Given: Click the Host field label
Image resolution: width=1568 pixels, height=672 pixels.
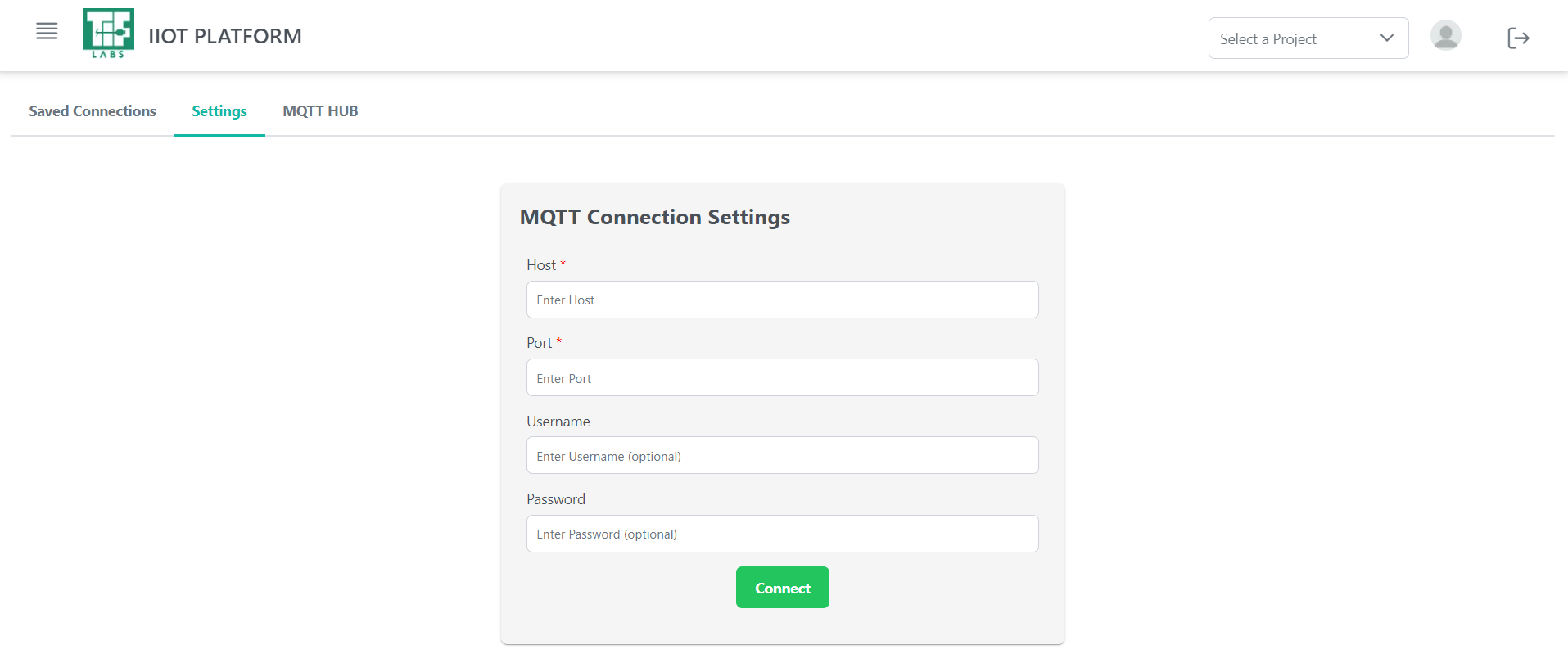Looking at the screenshot, I should point(541,265).
